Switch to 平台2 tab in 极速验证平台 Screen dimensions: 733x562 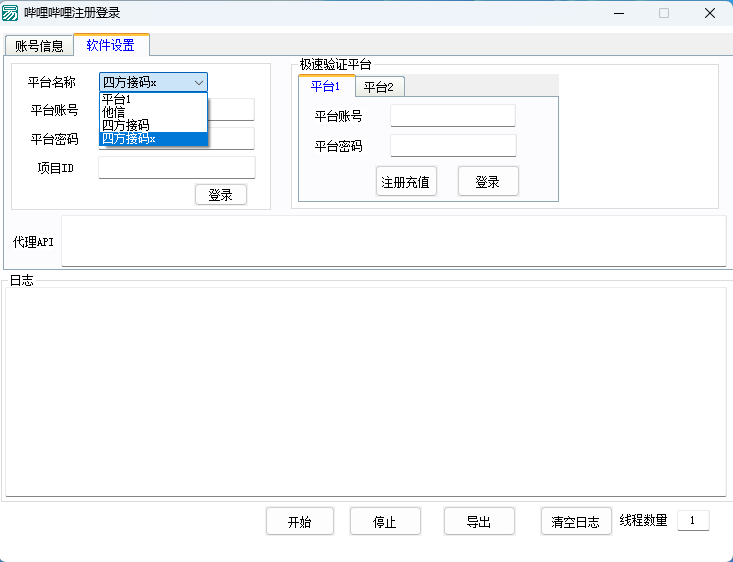[378, 87]
